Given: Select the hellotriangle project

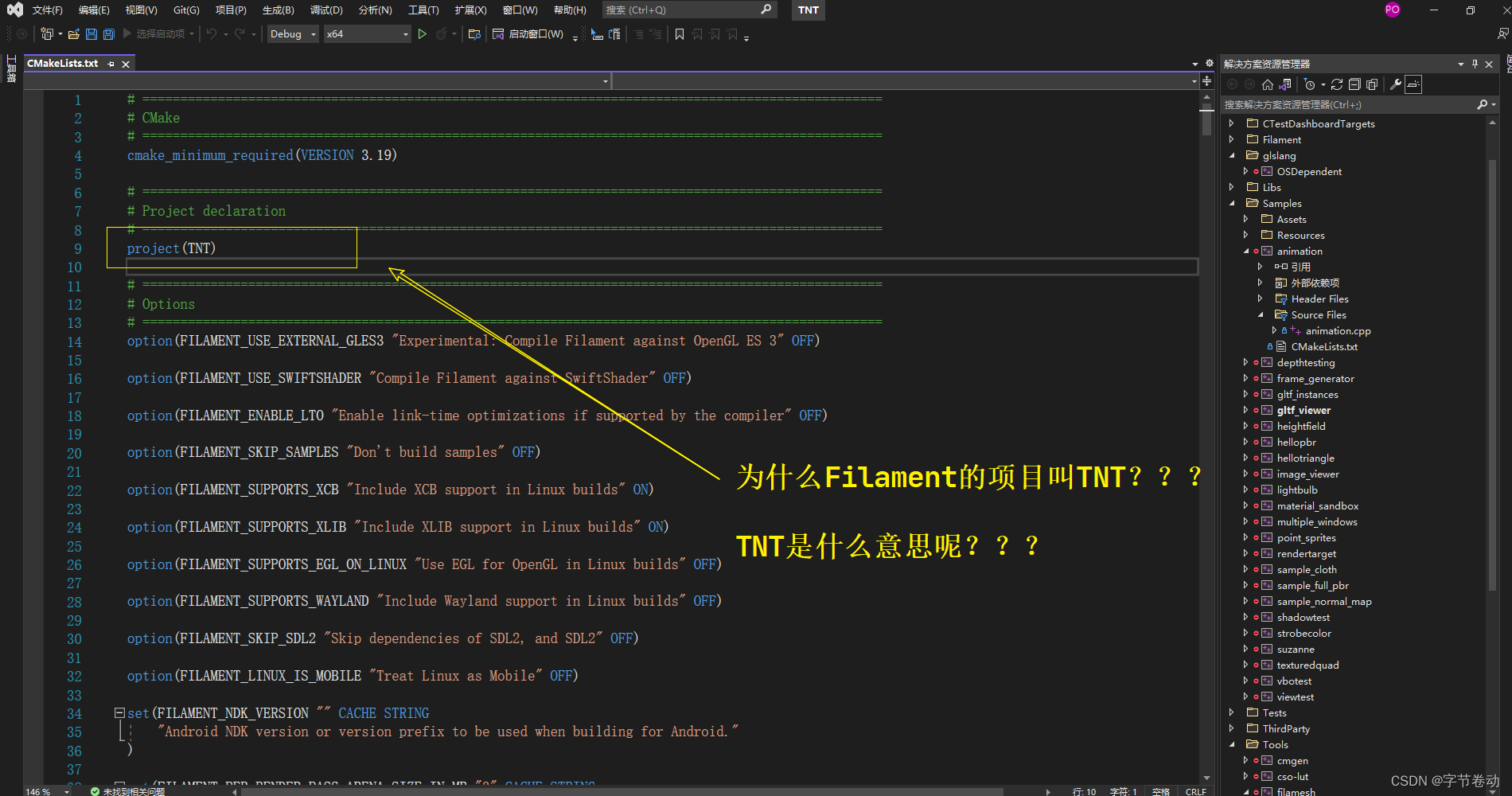Looking at the screenshot, I should click(x=1305, y=458).
